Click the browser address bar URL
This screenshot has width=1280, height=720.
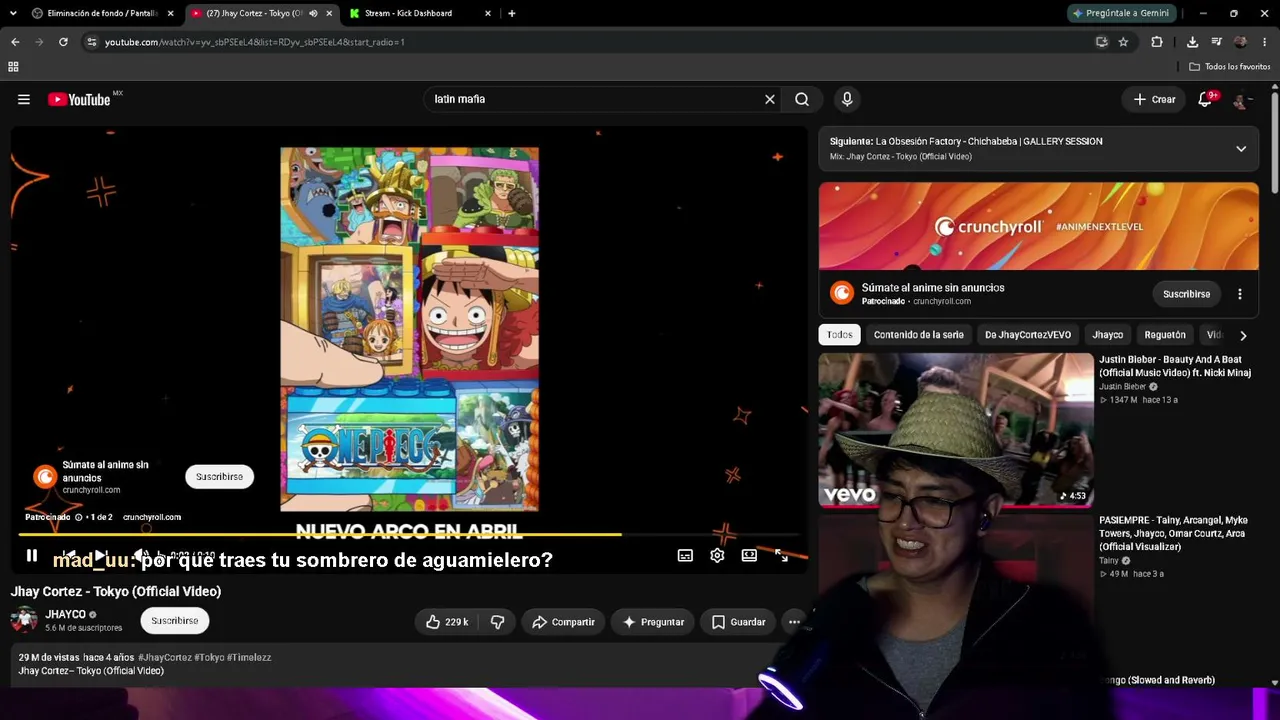click(x=255, y=42)
